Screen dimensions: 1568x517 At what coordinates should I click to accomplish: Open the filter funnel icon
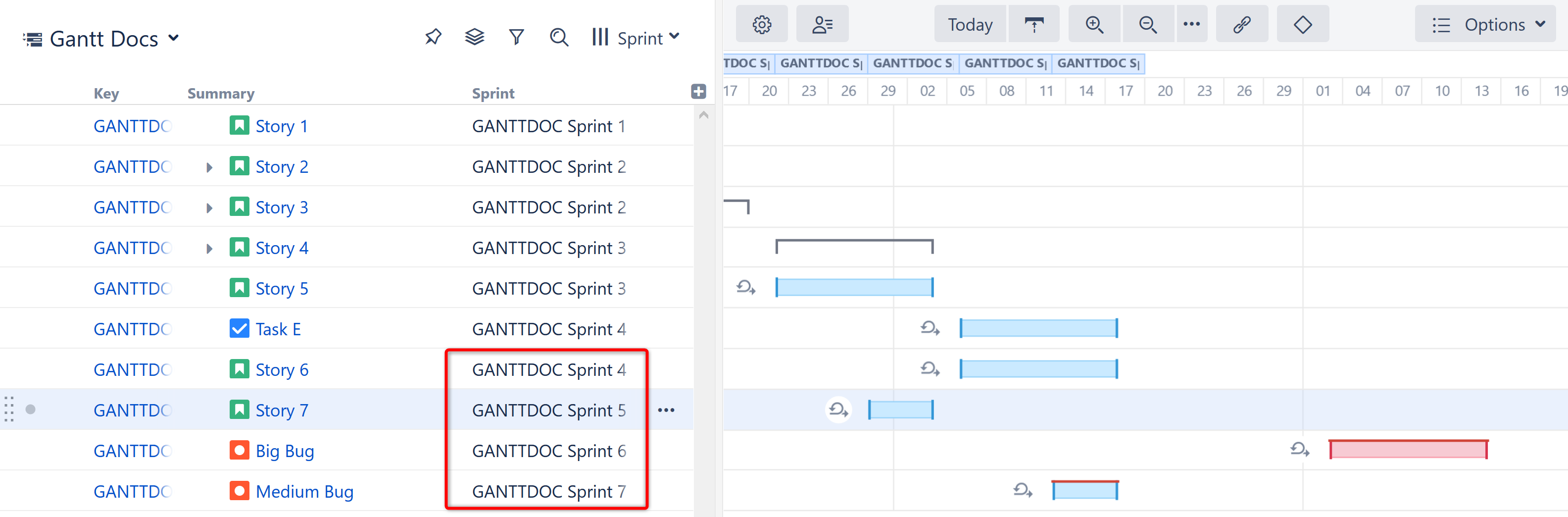(x=516, y=37)
